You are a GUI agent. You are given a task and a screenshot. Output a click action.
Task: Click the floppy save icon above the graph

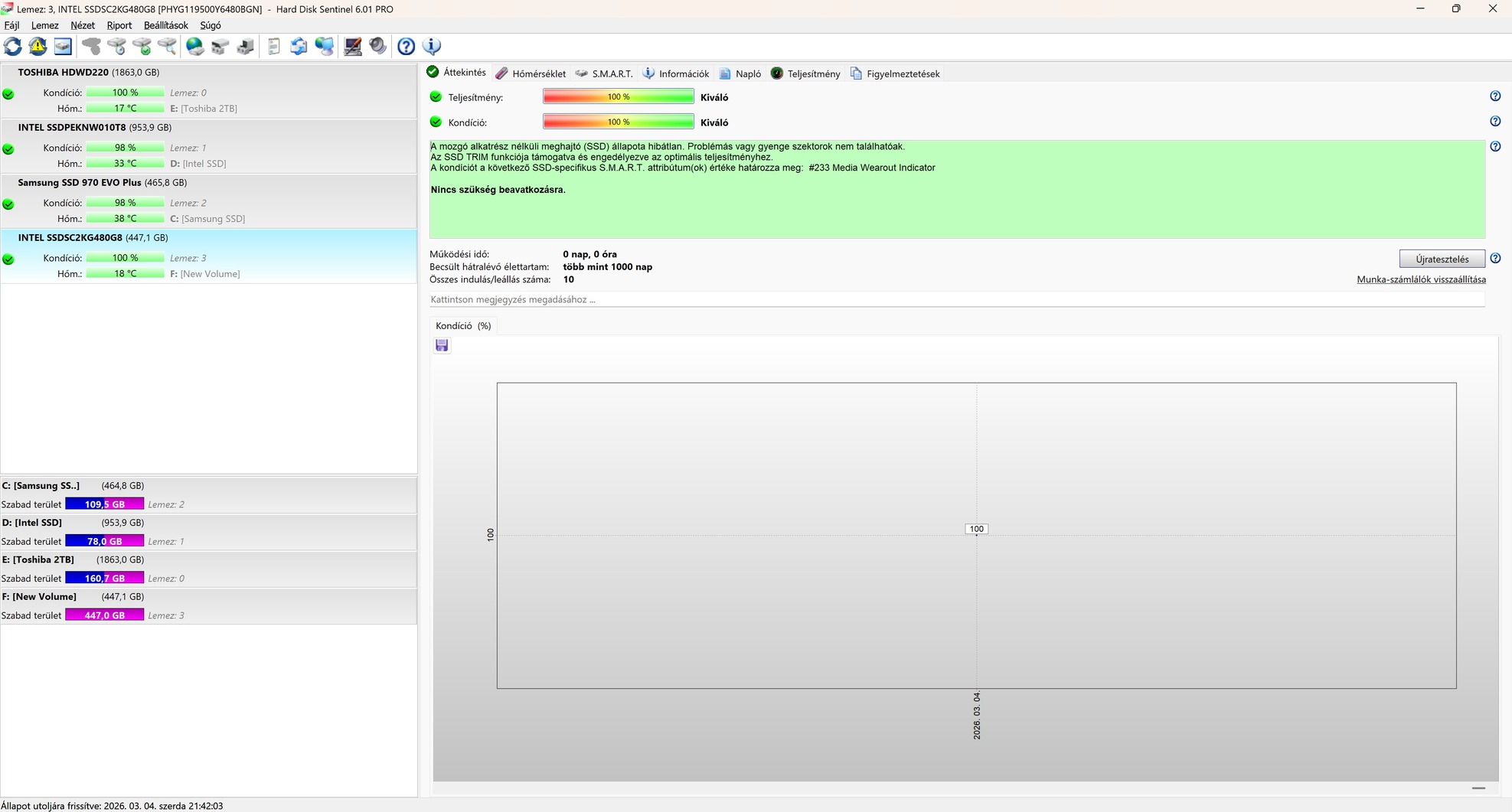point(442,346)
